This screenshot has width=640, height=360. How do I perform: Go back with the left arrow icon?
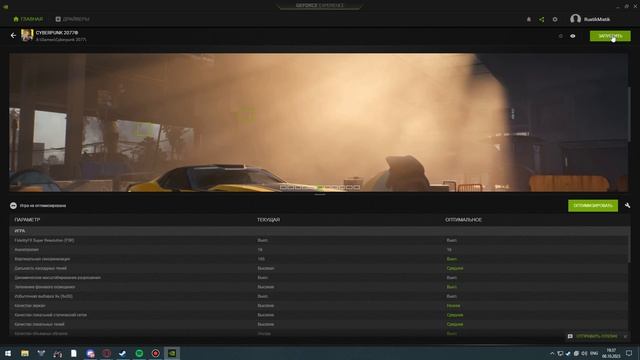point(13,36)
